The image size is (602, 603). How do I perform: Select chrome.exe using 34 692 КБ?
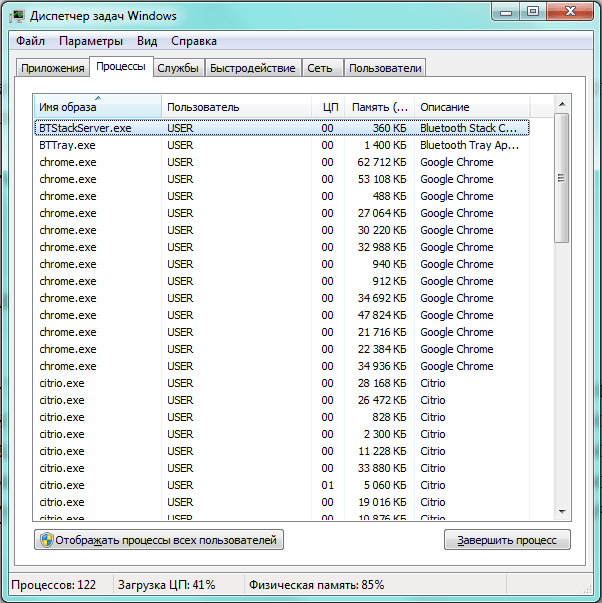point(282,298)
